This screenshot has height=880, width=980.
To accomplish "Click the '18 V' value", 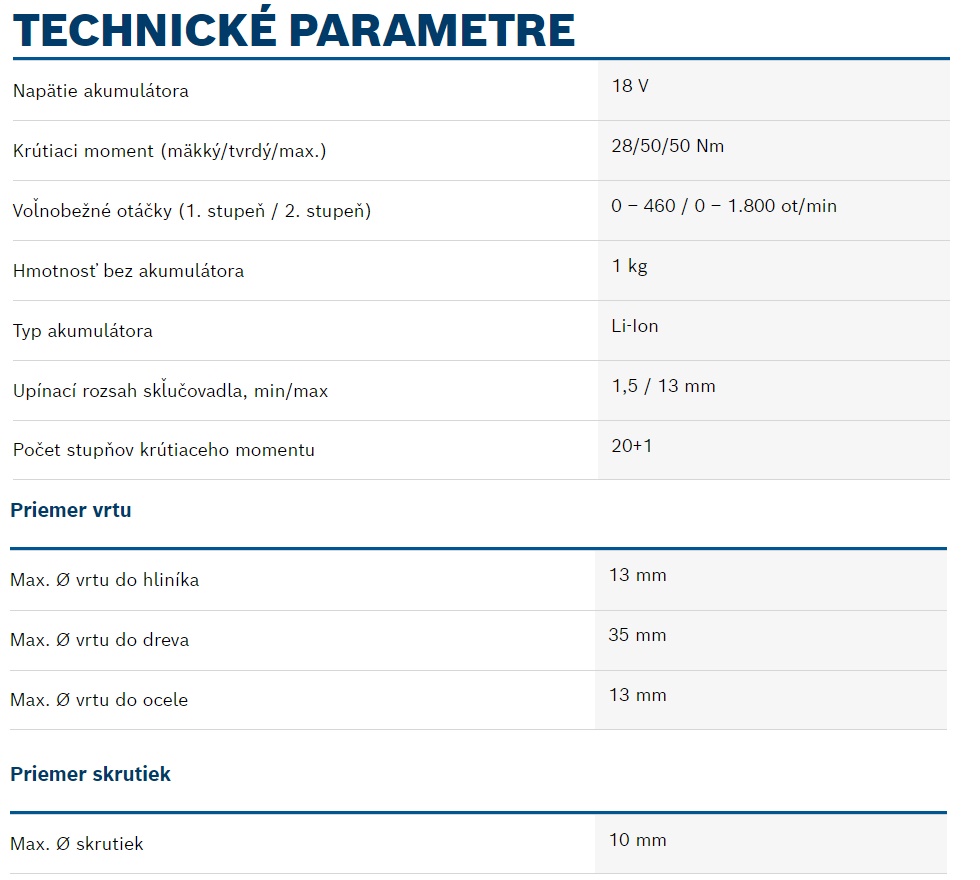I will (630, 86).
